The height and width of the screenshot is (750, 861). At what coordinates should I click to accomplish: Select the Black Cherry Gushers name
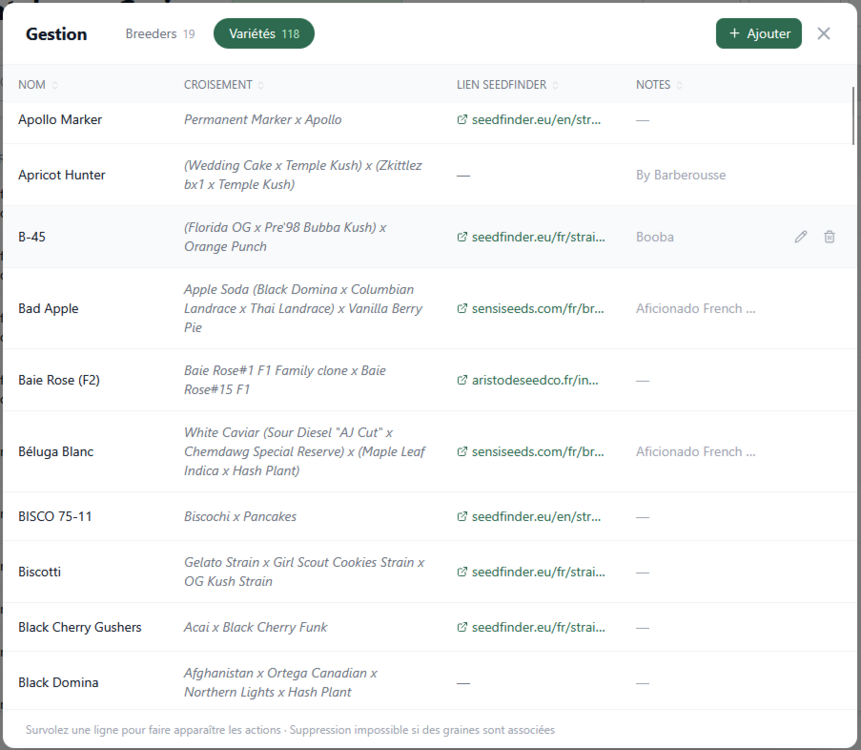[80, 628]
